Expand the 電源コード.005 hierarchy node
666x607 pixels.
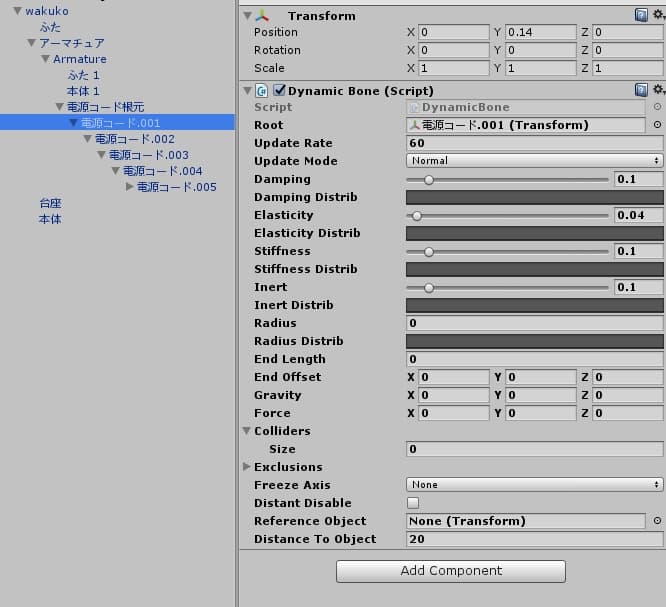click(x=129, y=187)
